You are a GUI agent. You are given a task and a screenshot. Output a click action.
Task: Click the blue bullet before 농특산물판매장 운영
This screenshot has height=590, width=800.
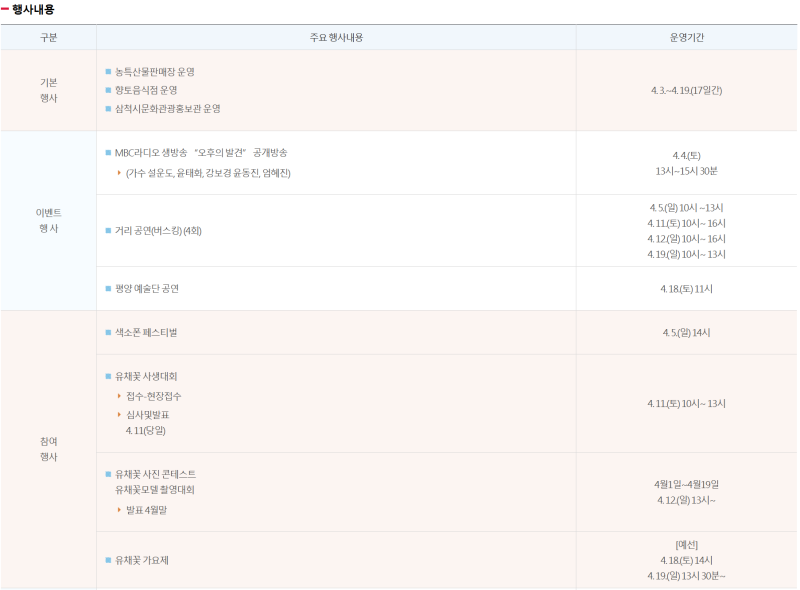108,72
